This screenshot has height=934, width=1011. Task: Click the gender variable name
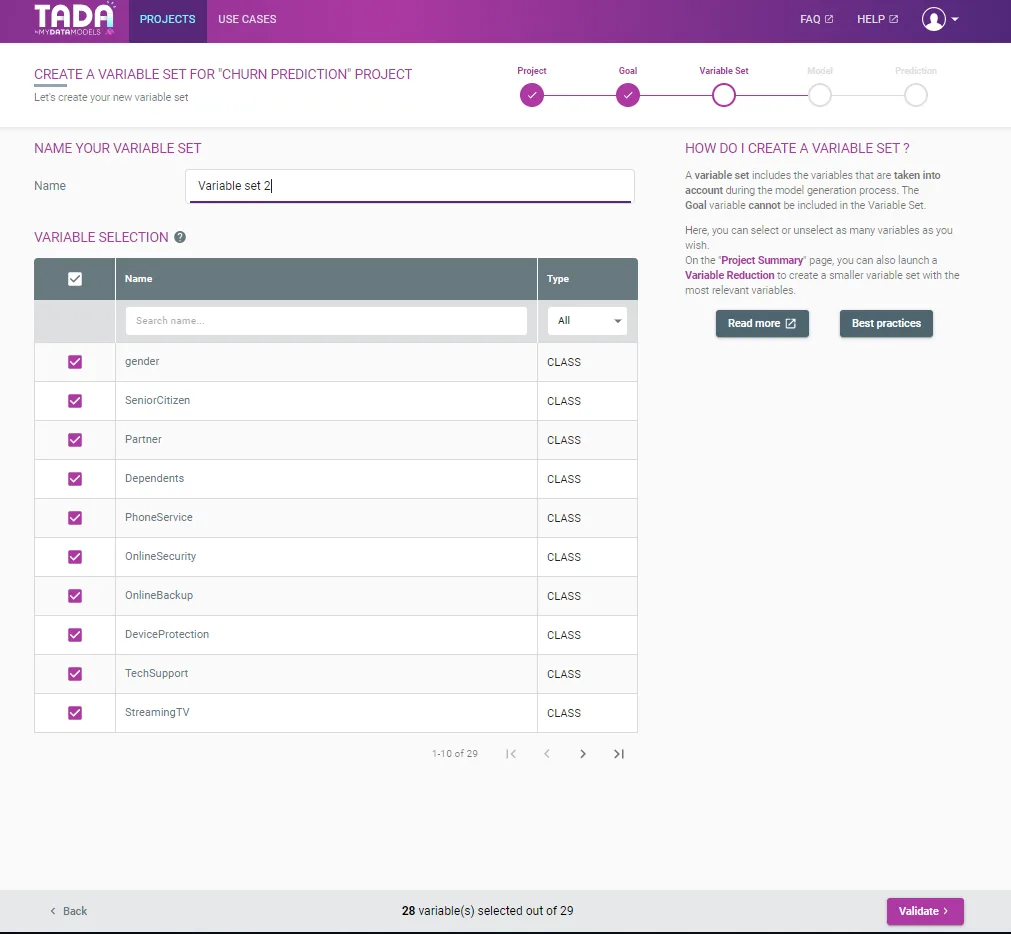142,362
